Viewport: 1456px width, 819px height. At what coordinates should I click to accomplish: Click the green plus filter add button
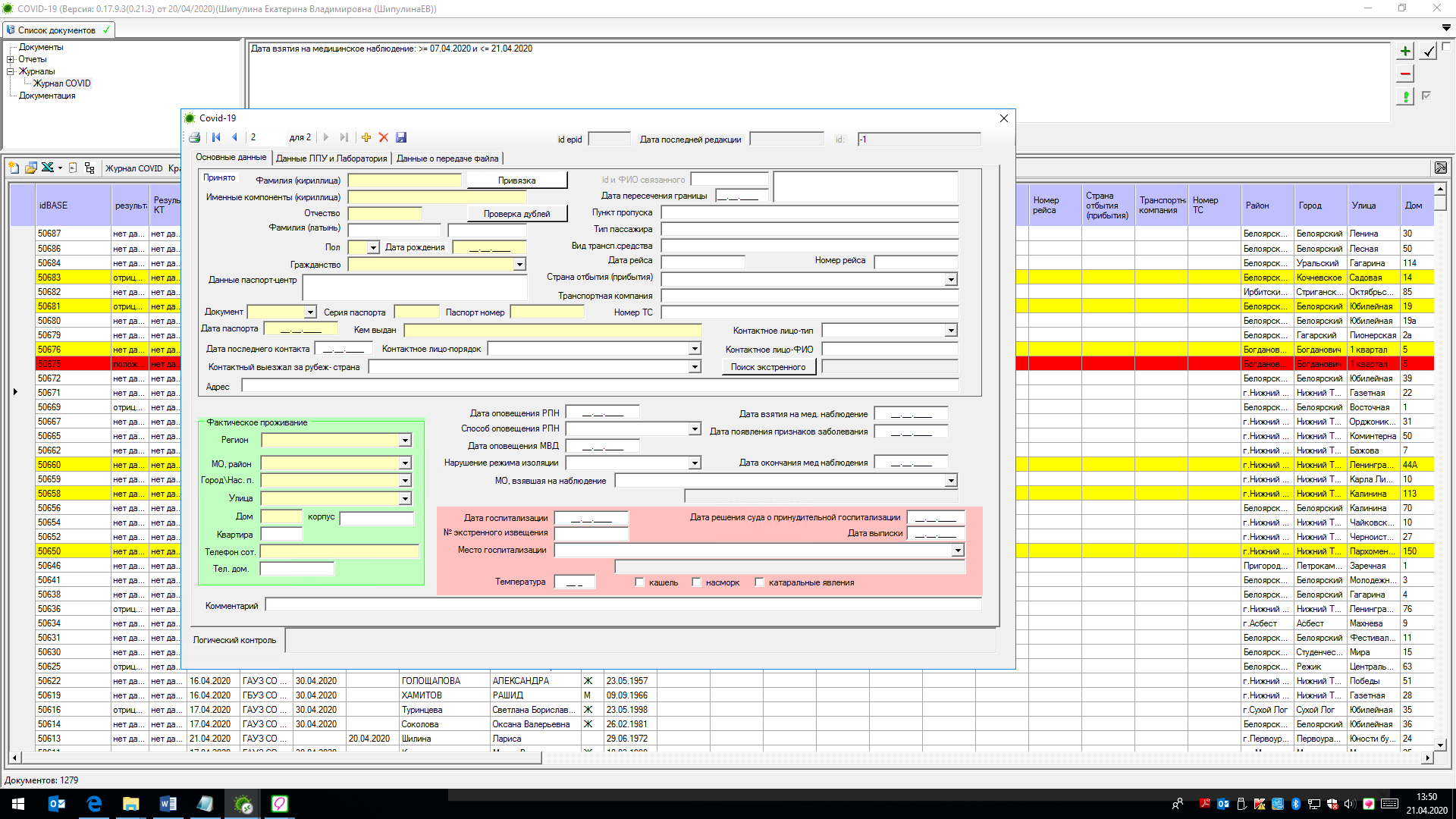(1405, 51)
